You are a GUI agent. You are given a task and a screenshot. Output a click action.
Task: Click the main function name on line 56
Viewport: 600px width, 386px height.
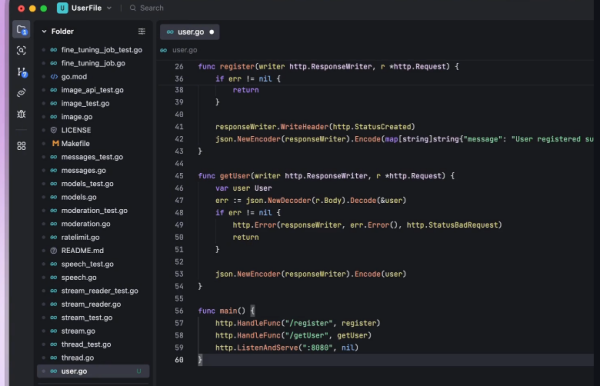click(228, 311)
